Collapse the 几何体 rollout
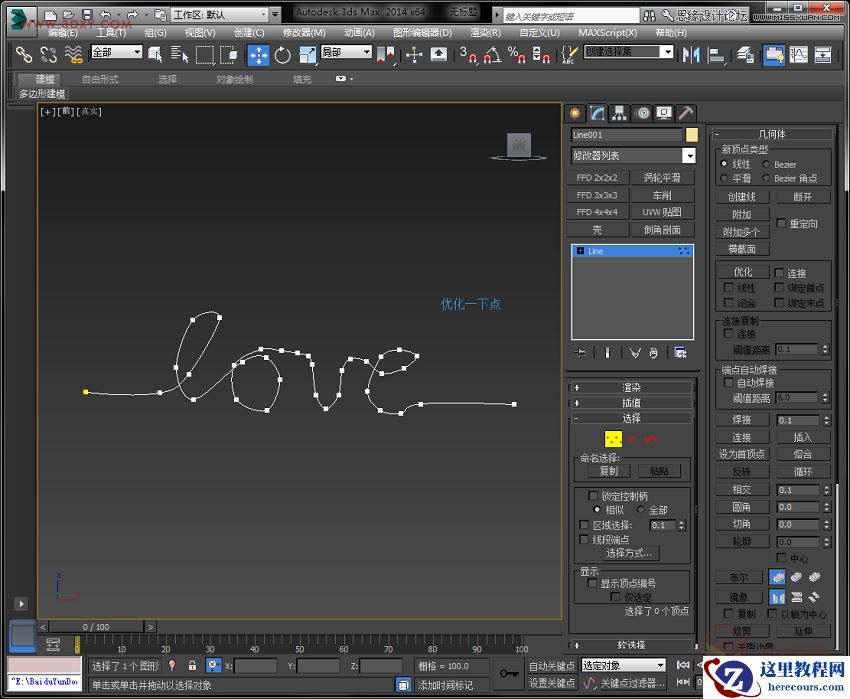Image resolution: width=850 pixels, height=699 pixels. point(772,133)
